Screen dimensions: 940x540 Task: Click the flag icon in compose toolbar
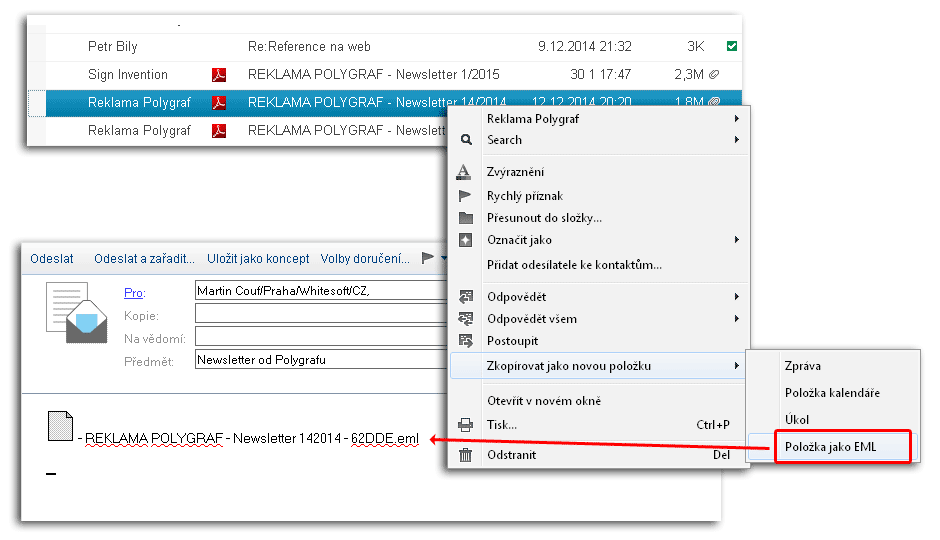tap(428, 258)
